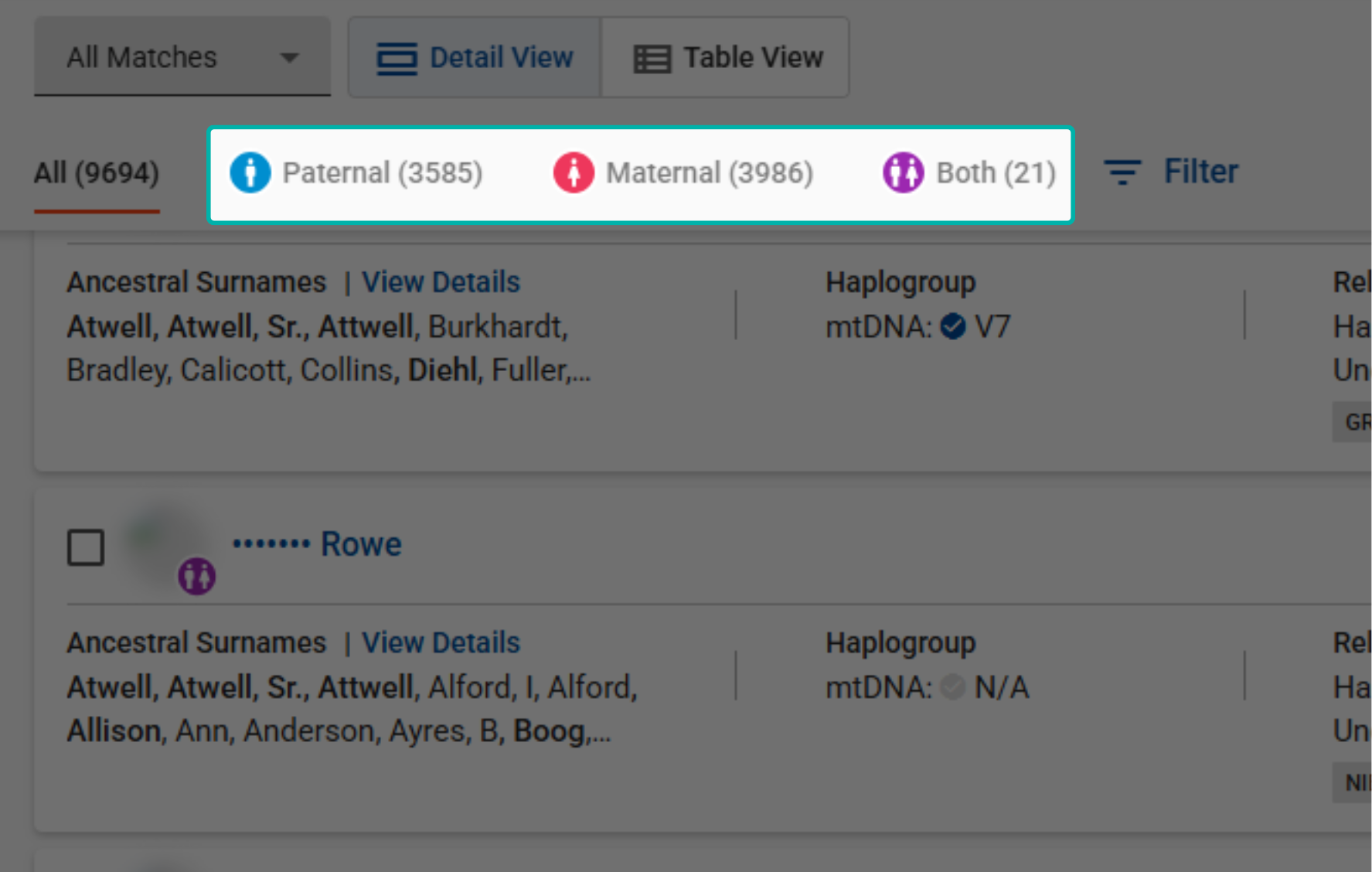Open the Rowe match profile name

(360, 544)
